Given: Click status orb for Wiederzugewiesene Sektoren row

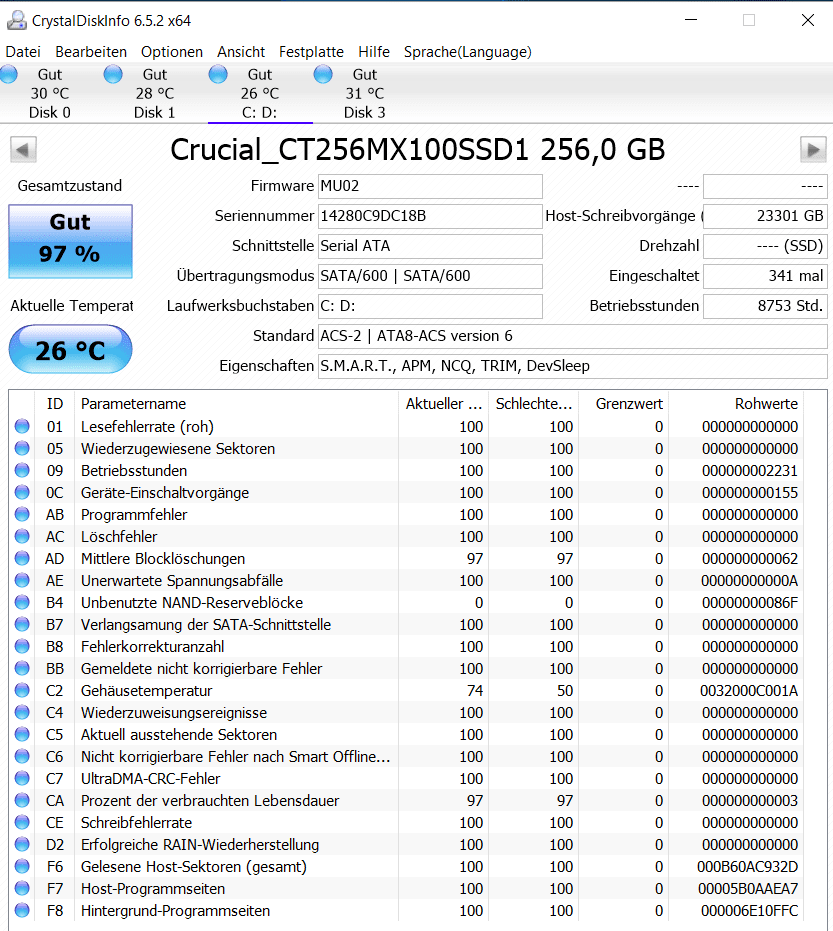Looking at the screenshot, I should tap(22, 448).
